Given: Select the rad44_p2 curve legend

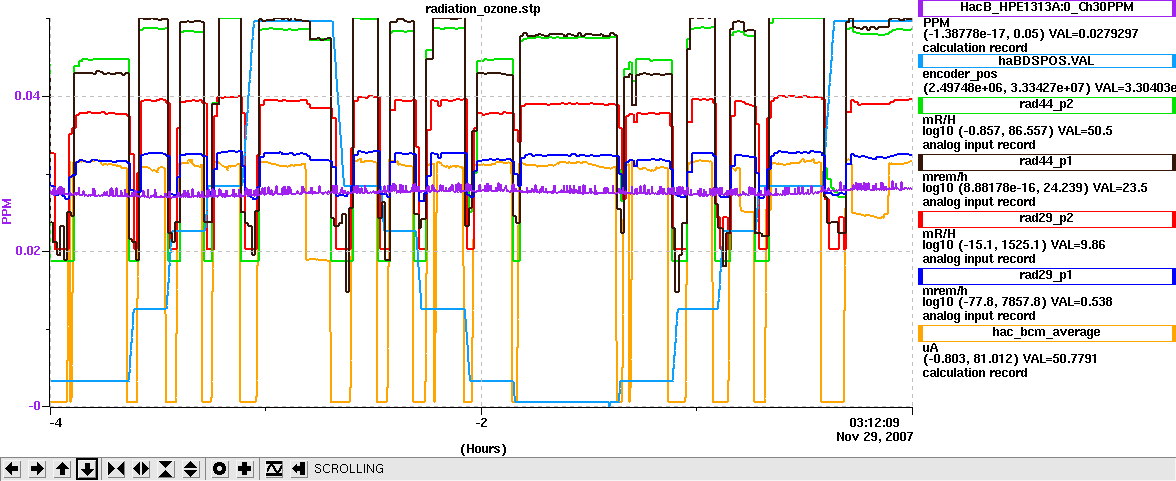Looking at the screenshot, I should (1047, 105).
